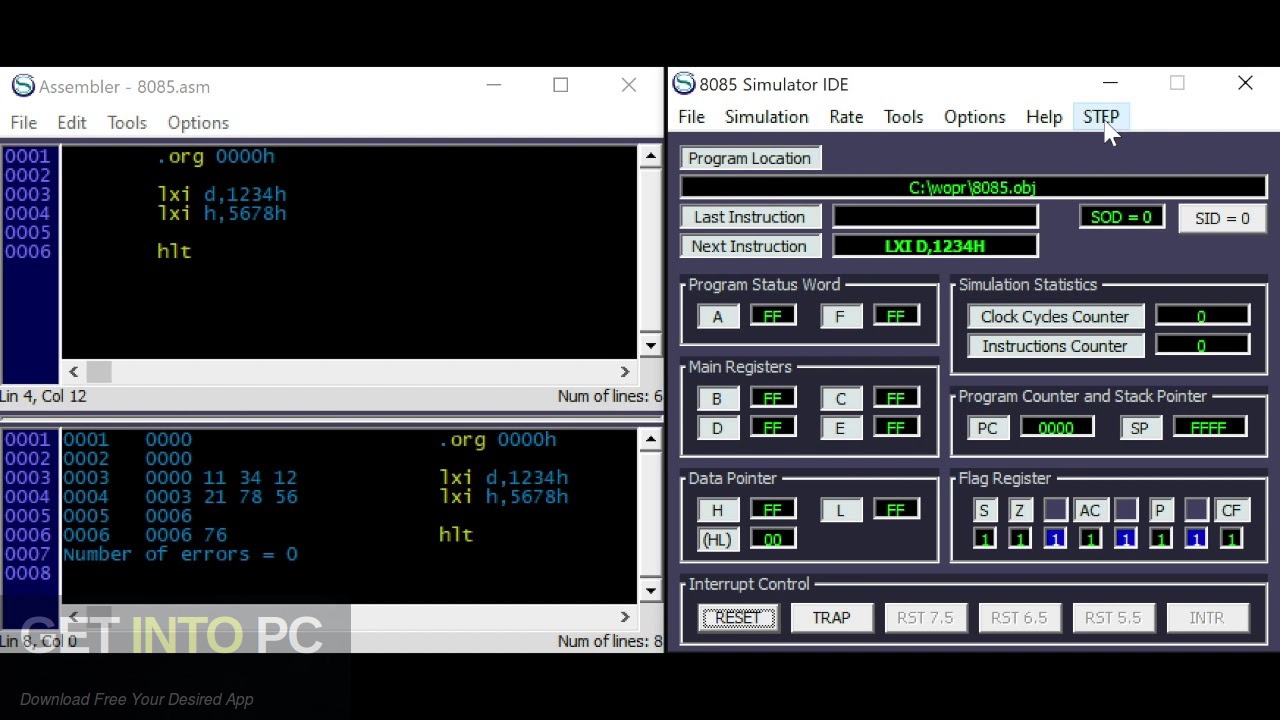
Task: Toggle the CF carry flag bit
Action: (x=1231, y=539)
